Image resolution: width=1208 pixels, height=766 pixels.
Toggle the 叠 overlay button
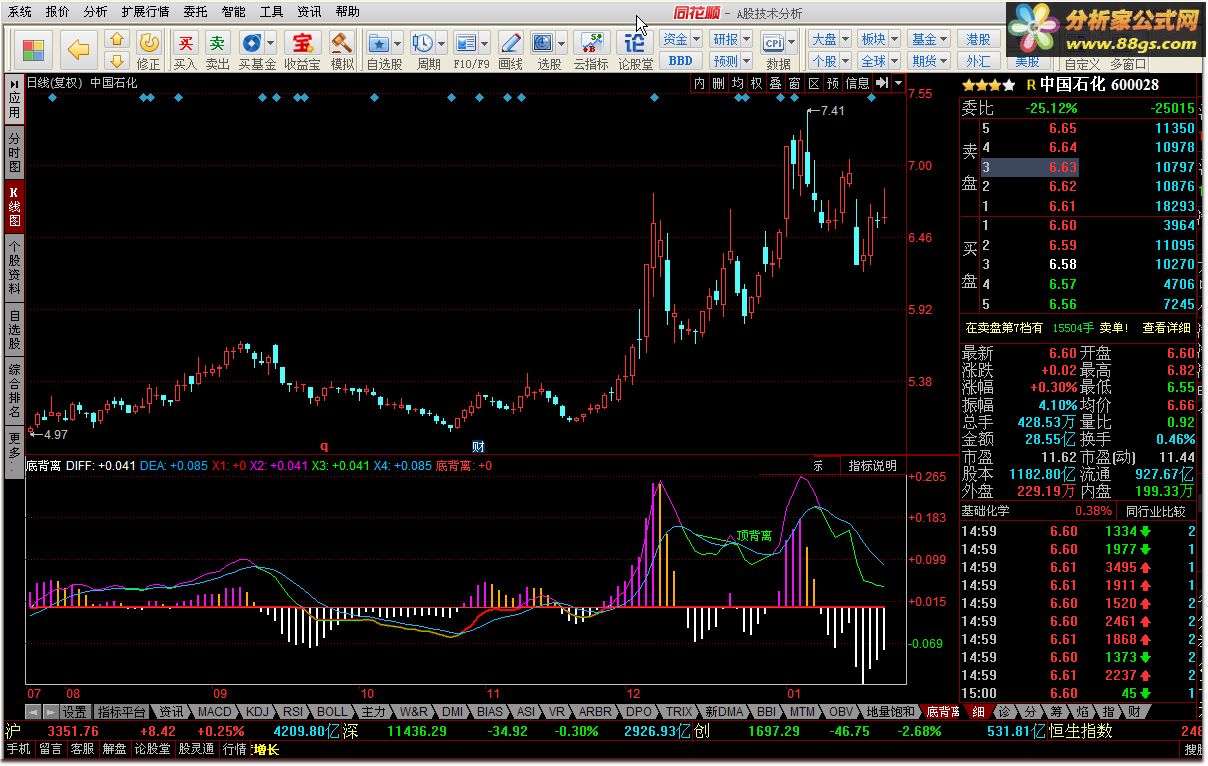click(x=775, y=83)
